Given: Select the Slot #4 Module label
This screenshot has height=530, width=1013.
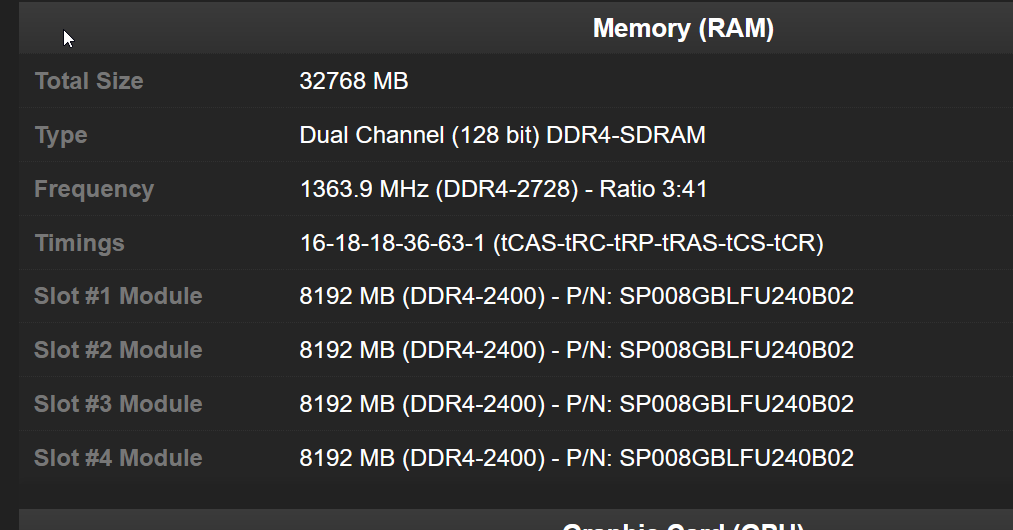Looking at the screenshot, I should point(118,458).
